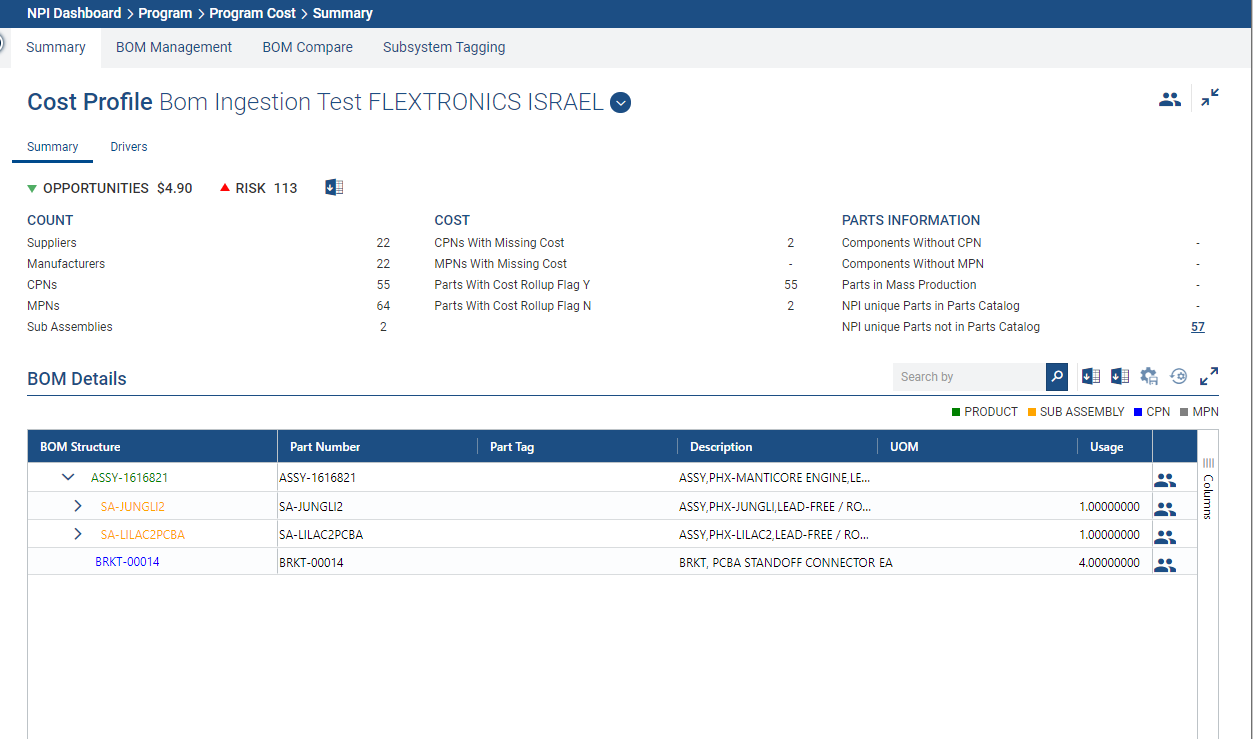Export summary via the Excel icon beside RISK
1253x739 pixels.
334,187
